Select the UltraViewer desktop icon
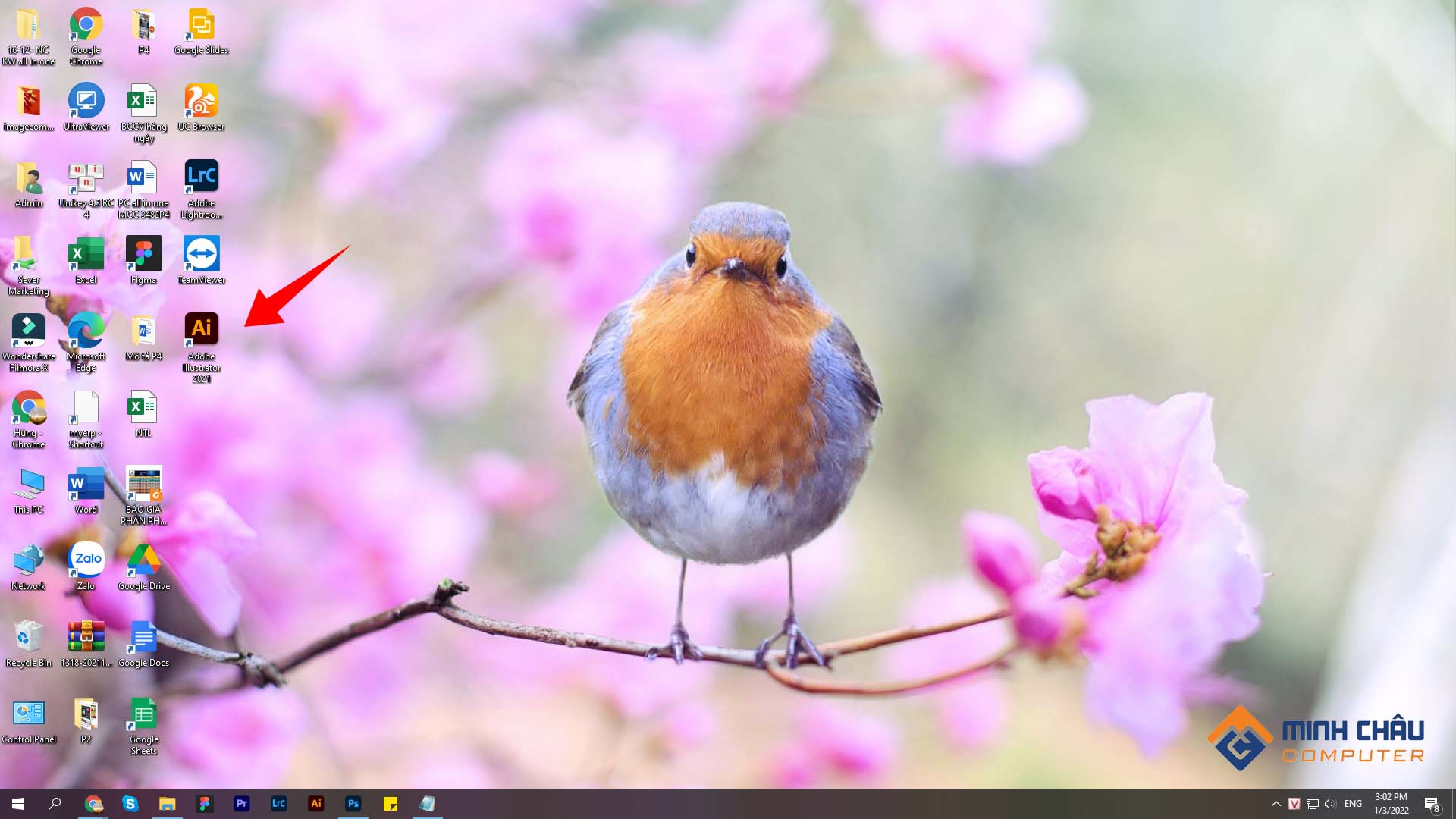 (86, 108)
